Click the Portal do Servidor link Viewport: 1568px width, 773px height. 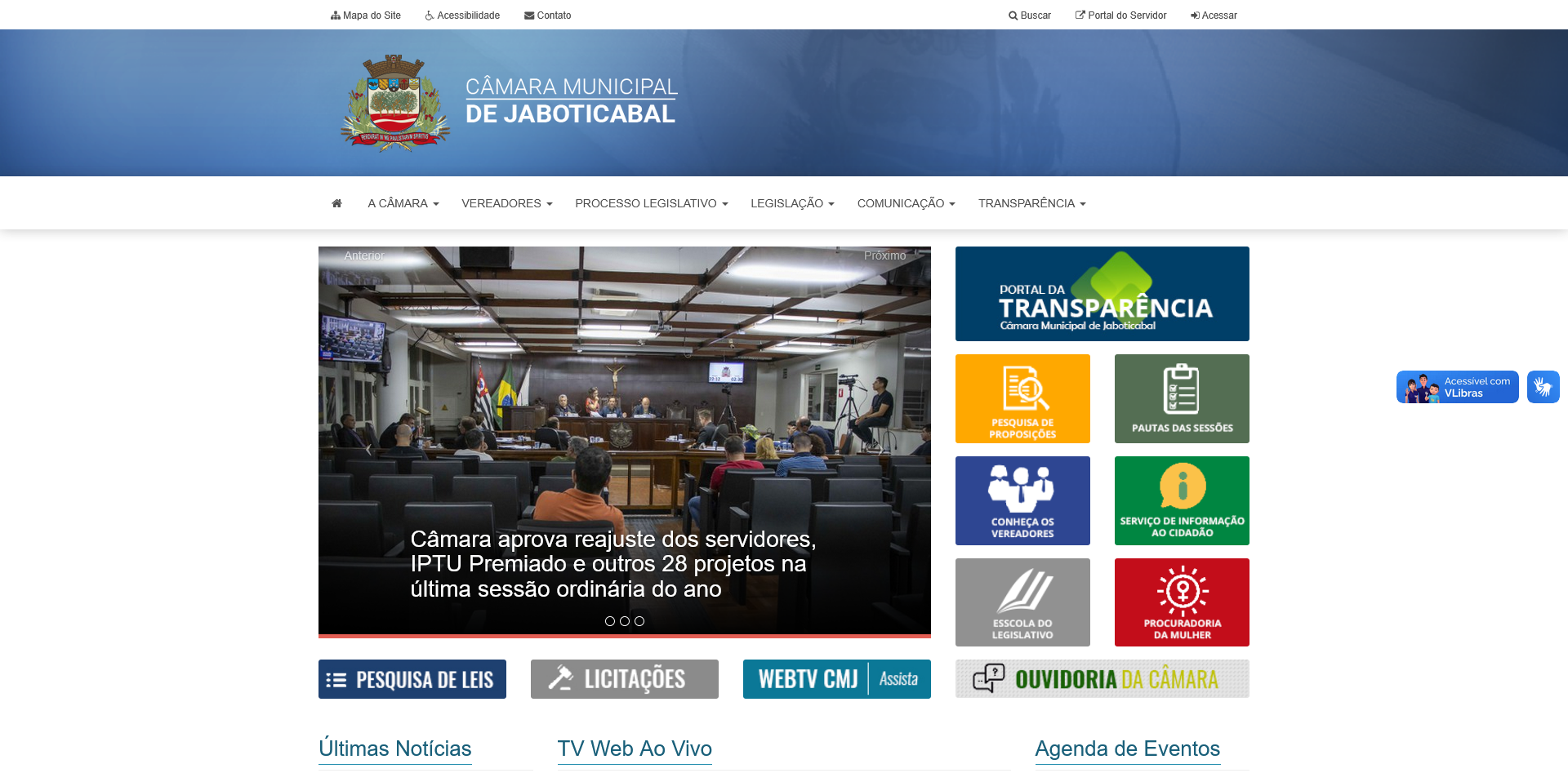1120,16
